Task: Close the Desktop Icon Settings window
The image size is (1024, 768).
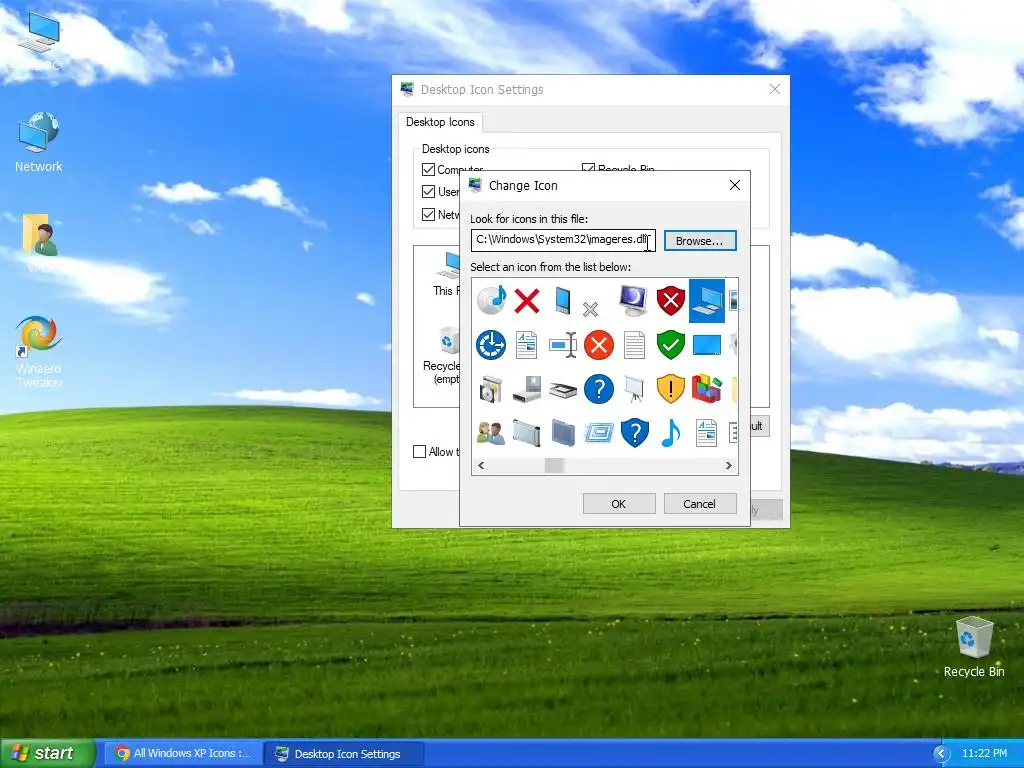Action: [x=775, y=89]
